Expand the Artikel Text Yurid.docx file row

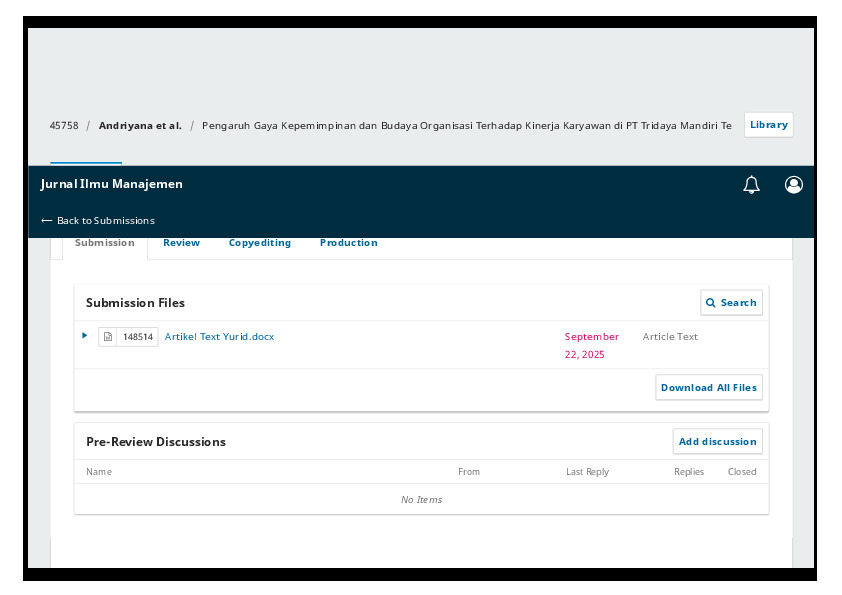(84, 336)
